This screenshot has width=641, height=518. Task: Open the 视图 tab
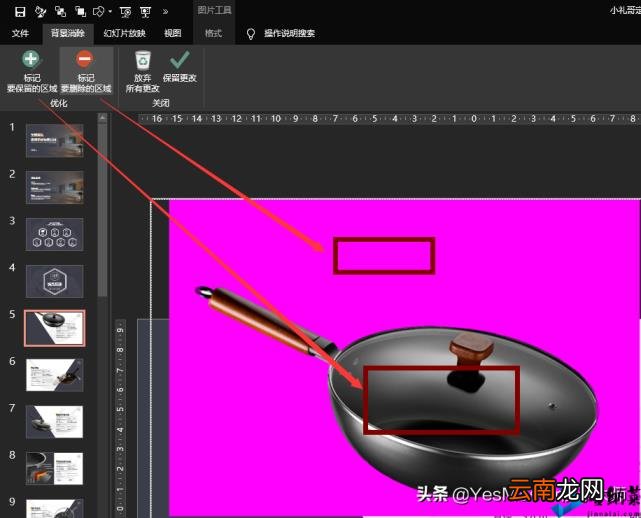pos(173,33)
